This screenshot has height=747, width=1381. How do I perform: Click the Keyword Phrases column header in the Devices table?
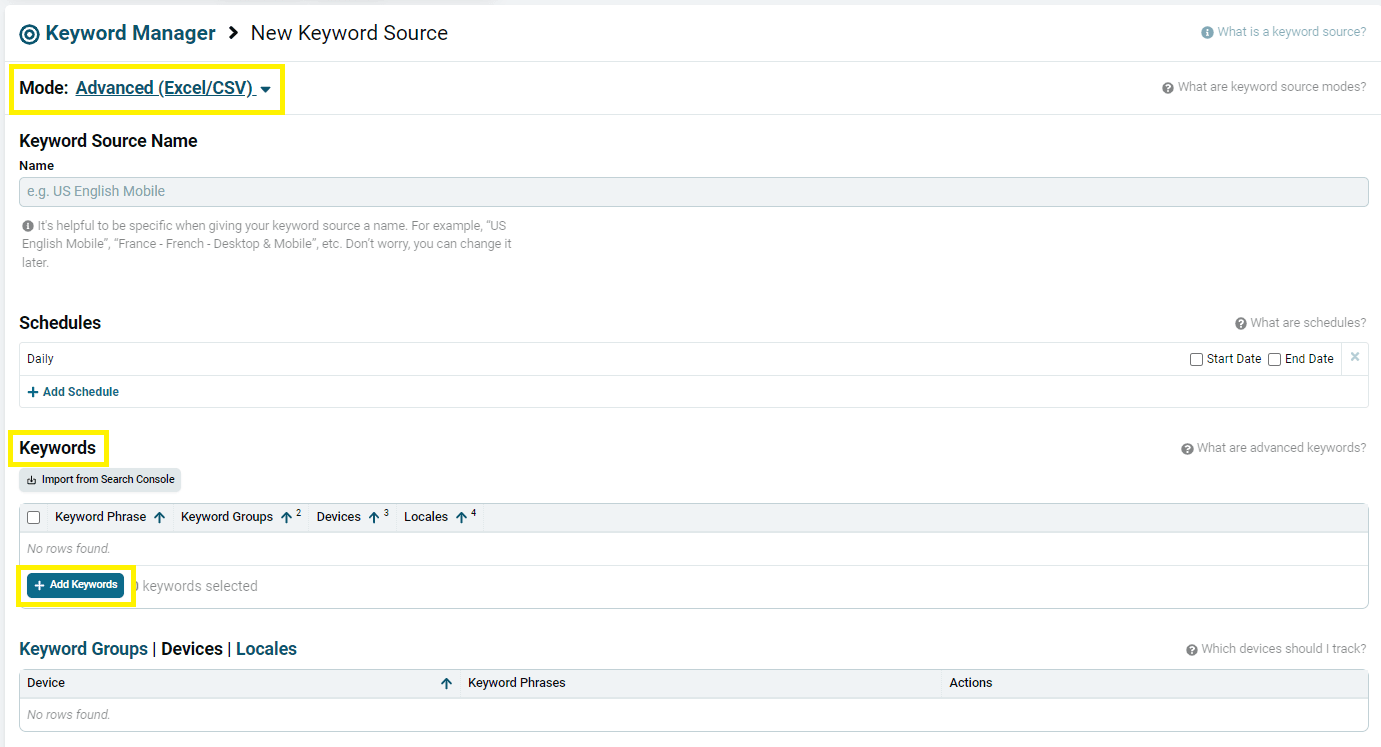pyautogui.click(x=516, y=683)
